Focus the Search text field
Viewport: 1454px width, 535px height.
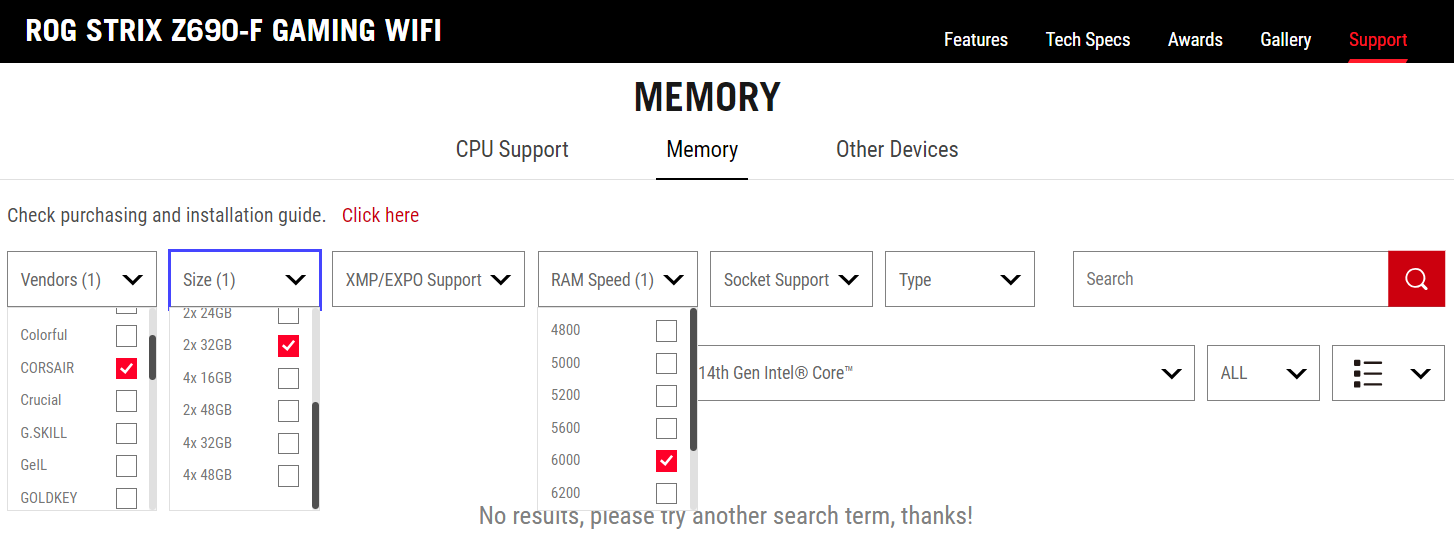coord(1230,279)
